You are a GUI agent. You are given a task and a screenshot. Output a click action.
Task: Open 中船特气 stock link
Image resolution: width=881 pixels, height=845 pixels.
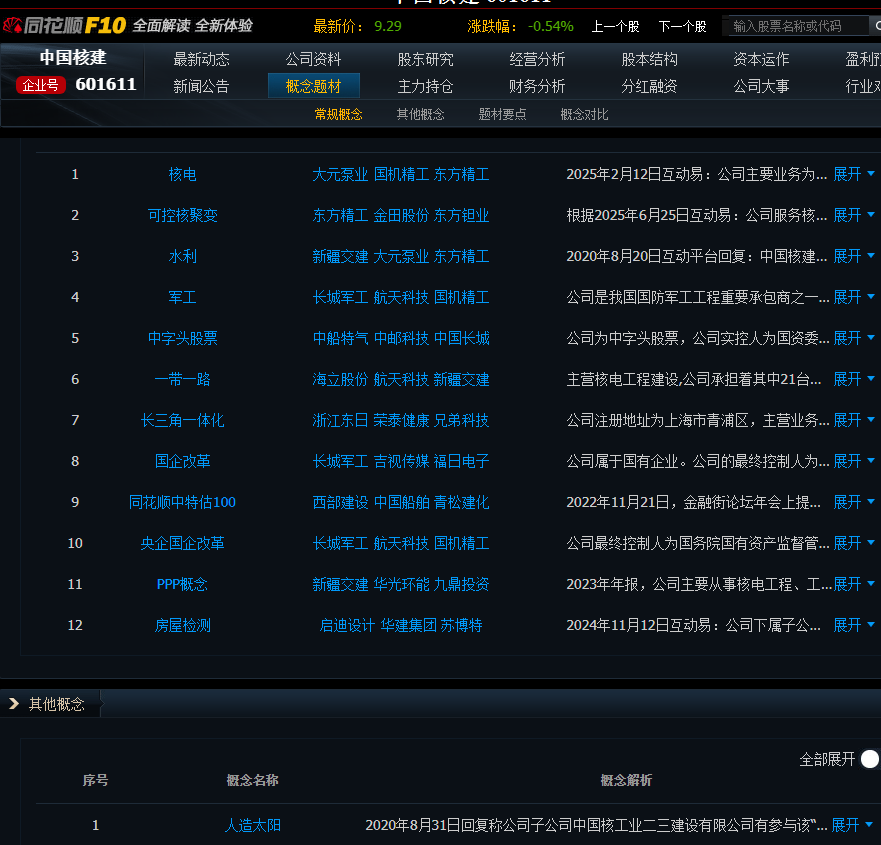coord(340,338)
